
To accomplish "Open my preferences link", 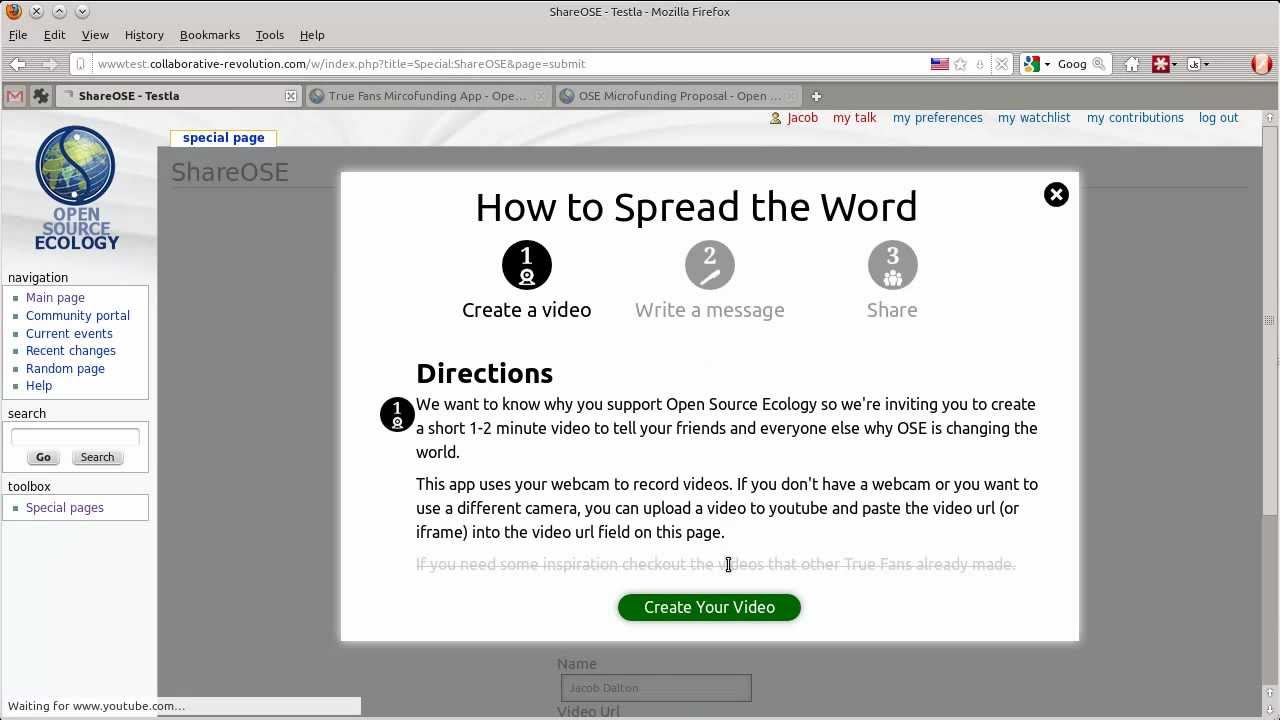I will coord(938,118).
